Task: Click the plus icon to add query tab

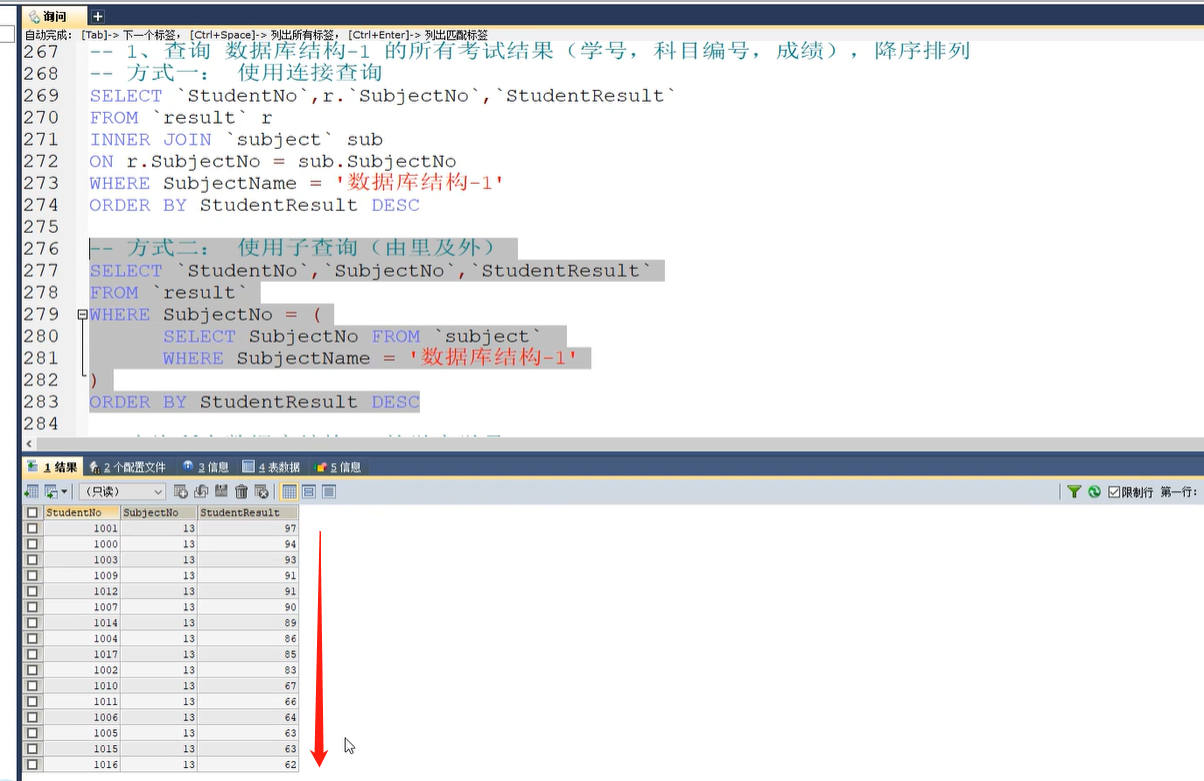Action: pos(97,16)
